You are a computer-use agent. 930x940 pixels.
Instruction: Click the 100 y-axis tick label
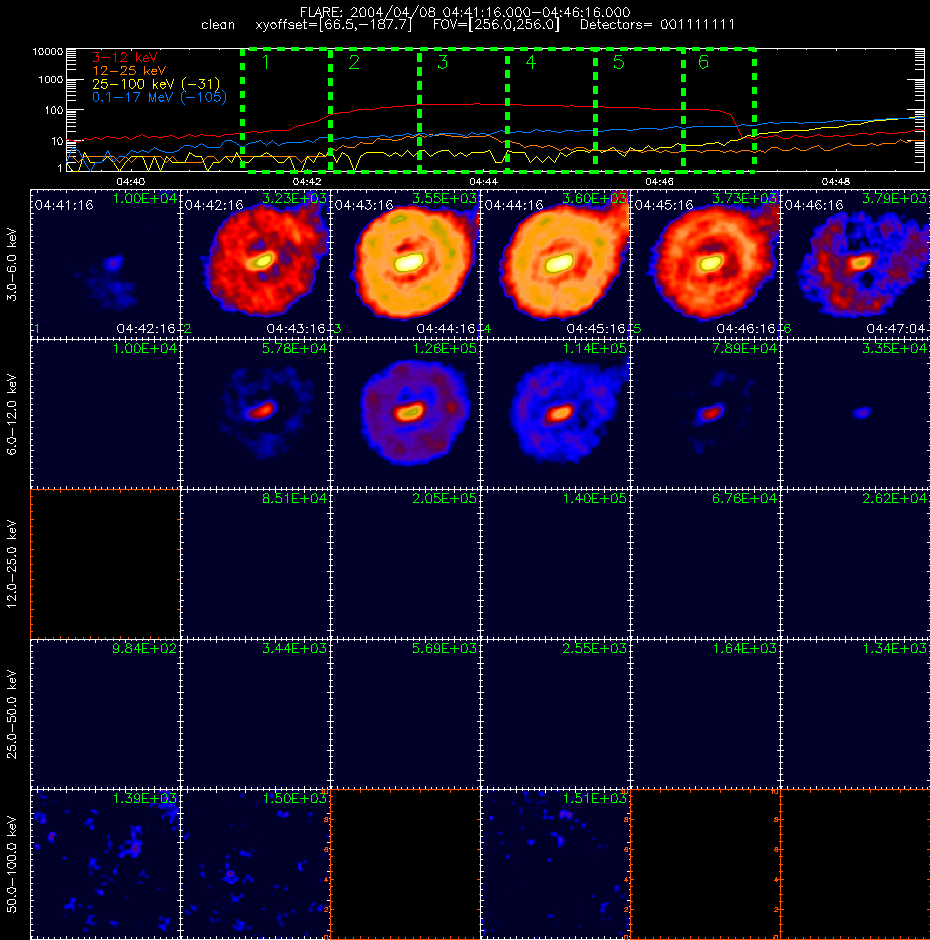[53, 110]
